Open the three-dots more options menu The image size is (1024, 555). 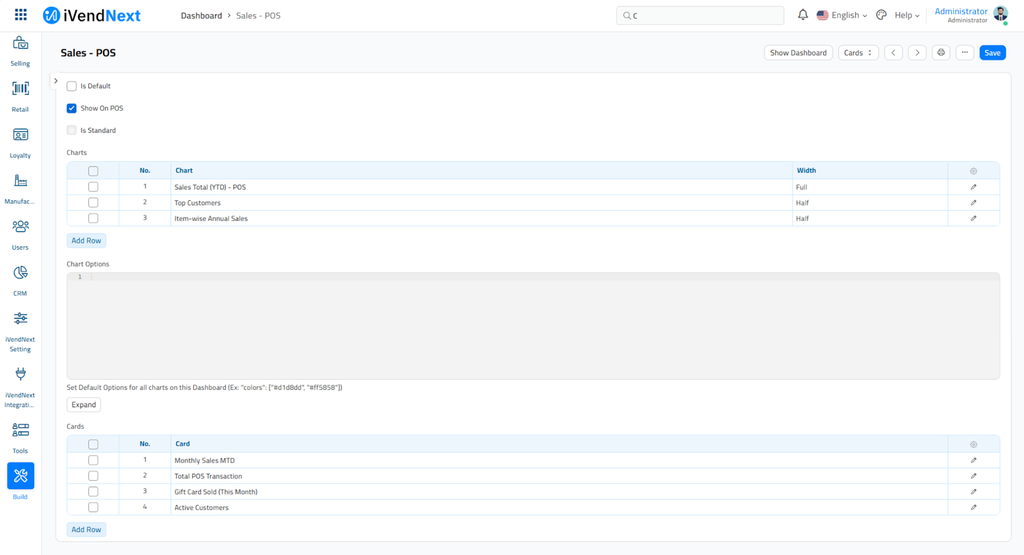pyautogui.click(x=964, y=53)
